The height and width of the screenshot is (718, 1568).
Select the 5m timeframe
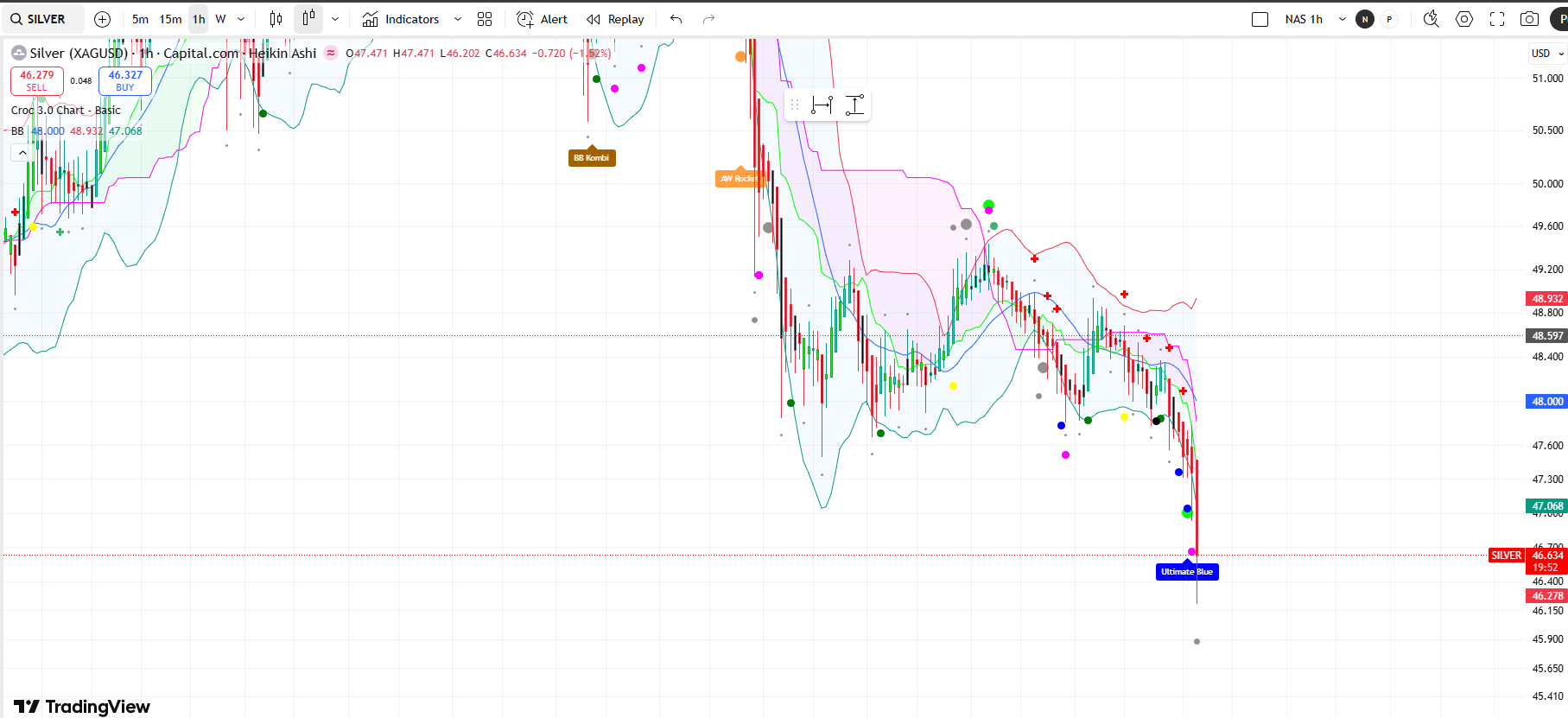140,19
